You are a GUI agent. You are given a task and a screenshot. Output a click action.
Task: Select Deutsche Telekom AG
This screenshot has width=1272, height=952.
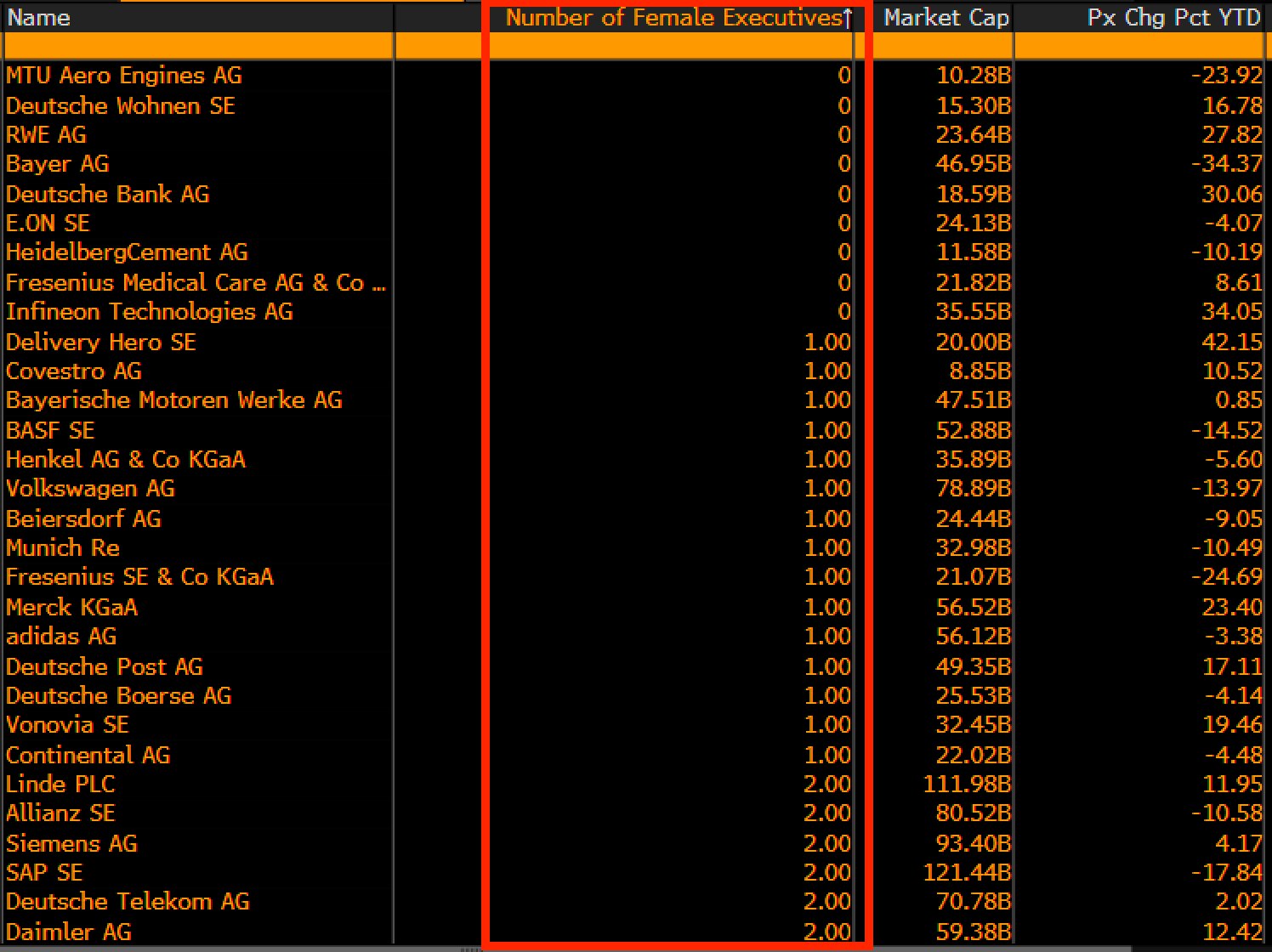128,902
